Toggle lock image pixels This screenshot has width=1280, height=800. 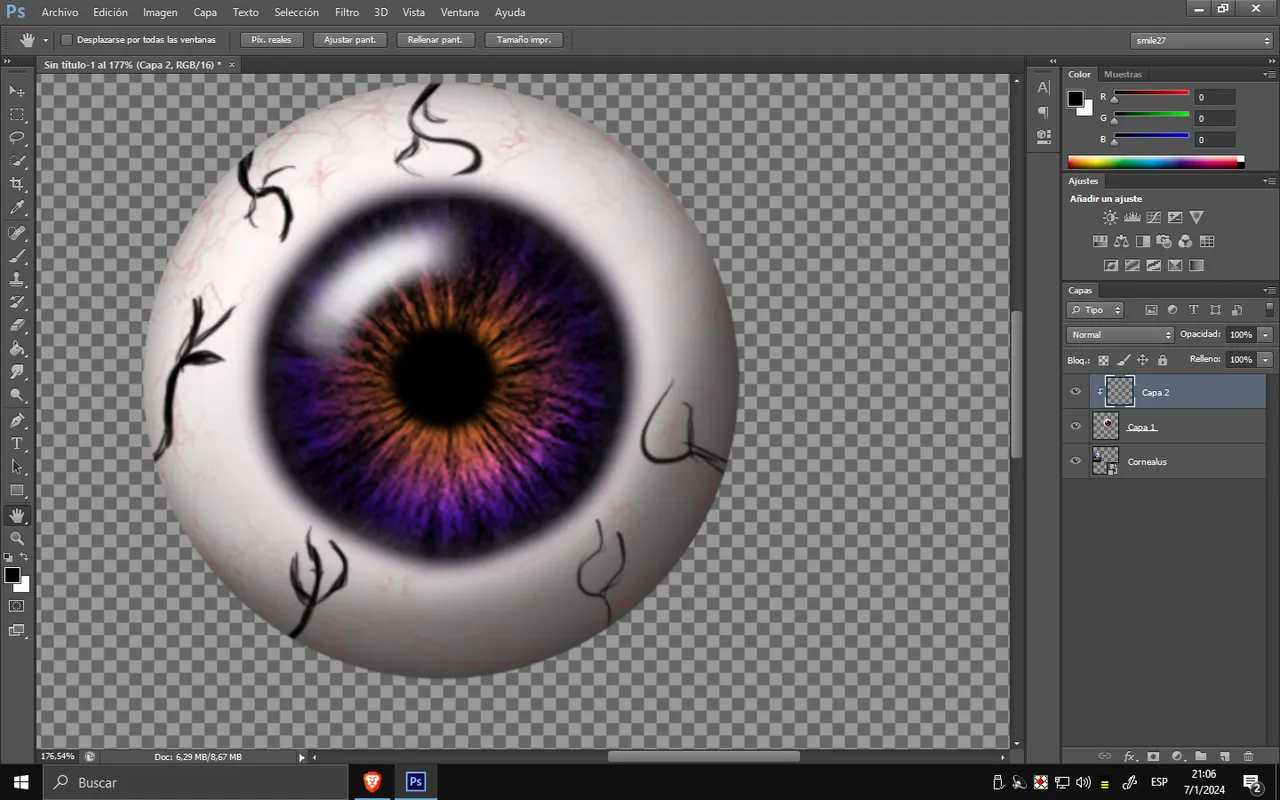coord(1123,360)
